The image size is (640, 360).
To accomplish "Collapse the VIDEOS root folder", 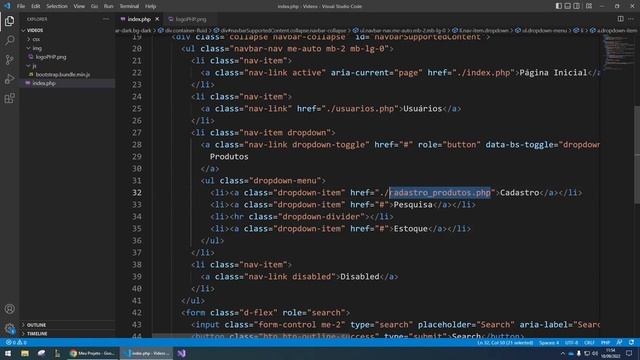I will tap(35, 30).
